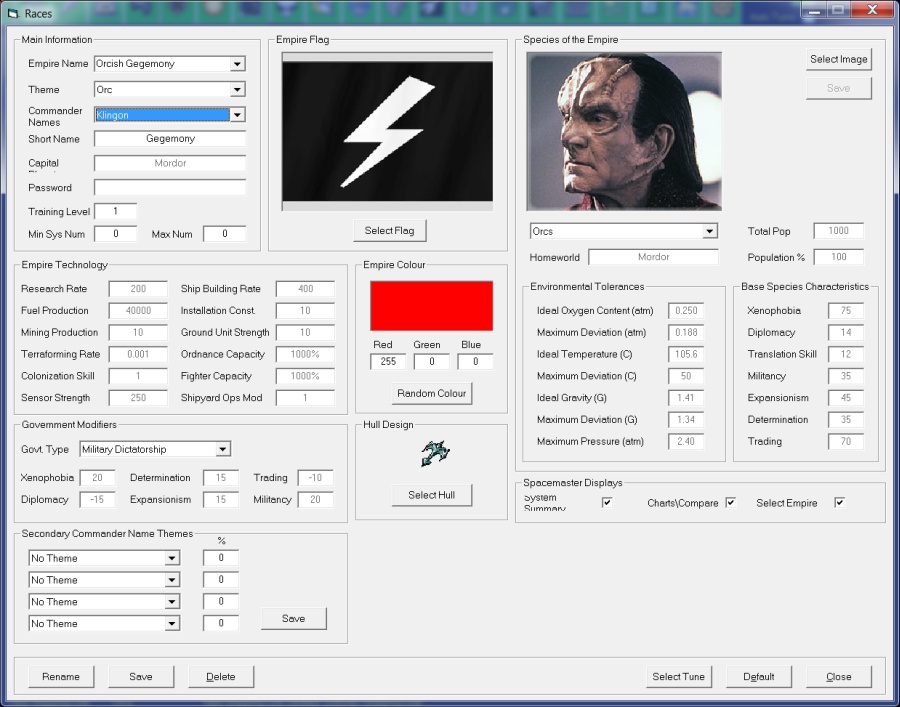The width and height of the screenshot is (900, 707).
Task: Click the lightning bolt empire flag image
Action: click(x=387, y=131)
